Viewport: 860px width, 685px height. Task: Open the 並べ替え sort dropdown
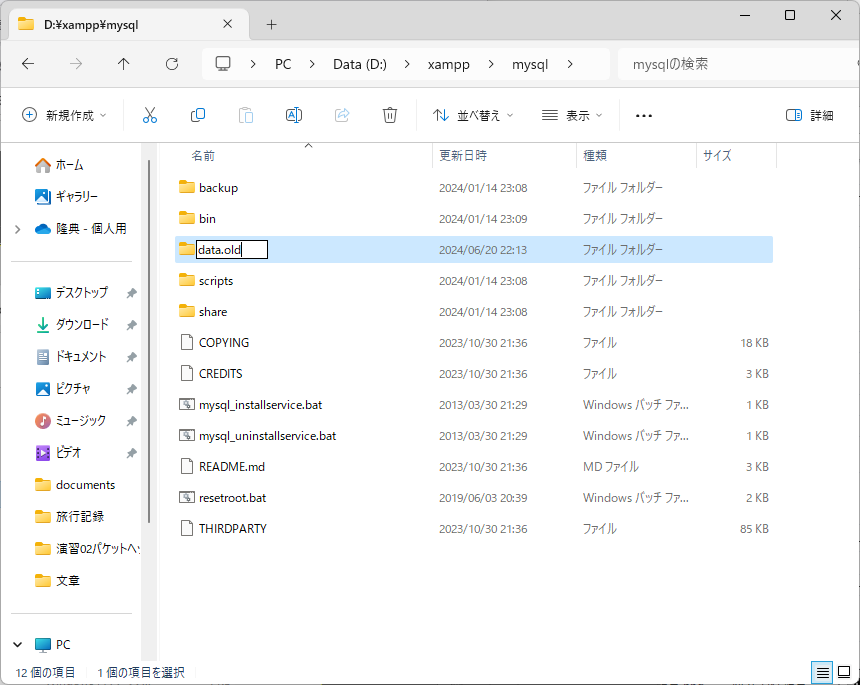pos(473,115)
